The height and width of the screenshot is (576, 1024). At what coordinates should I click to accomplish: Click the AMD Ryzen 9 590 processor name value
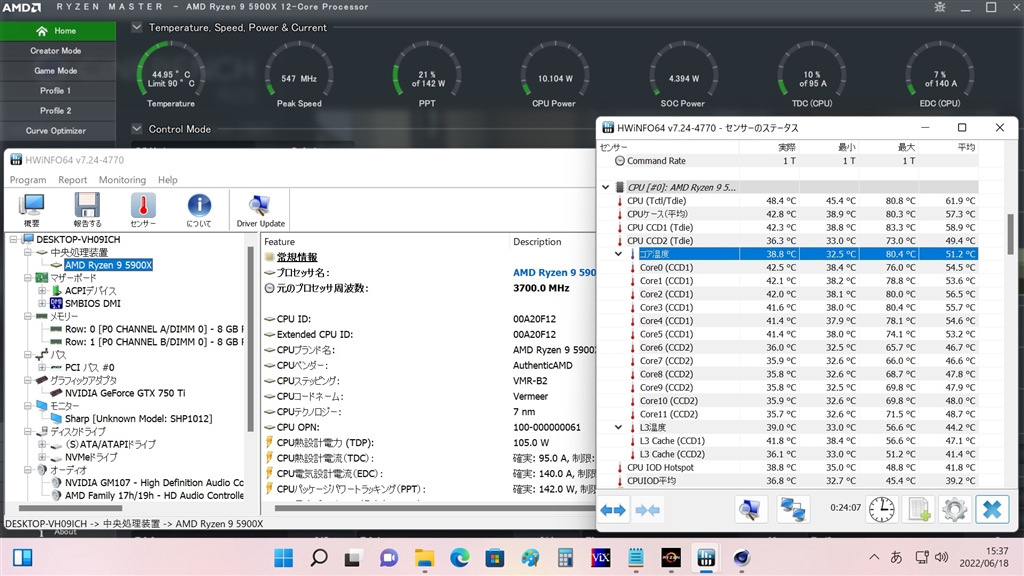click(554, 273)
